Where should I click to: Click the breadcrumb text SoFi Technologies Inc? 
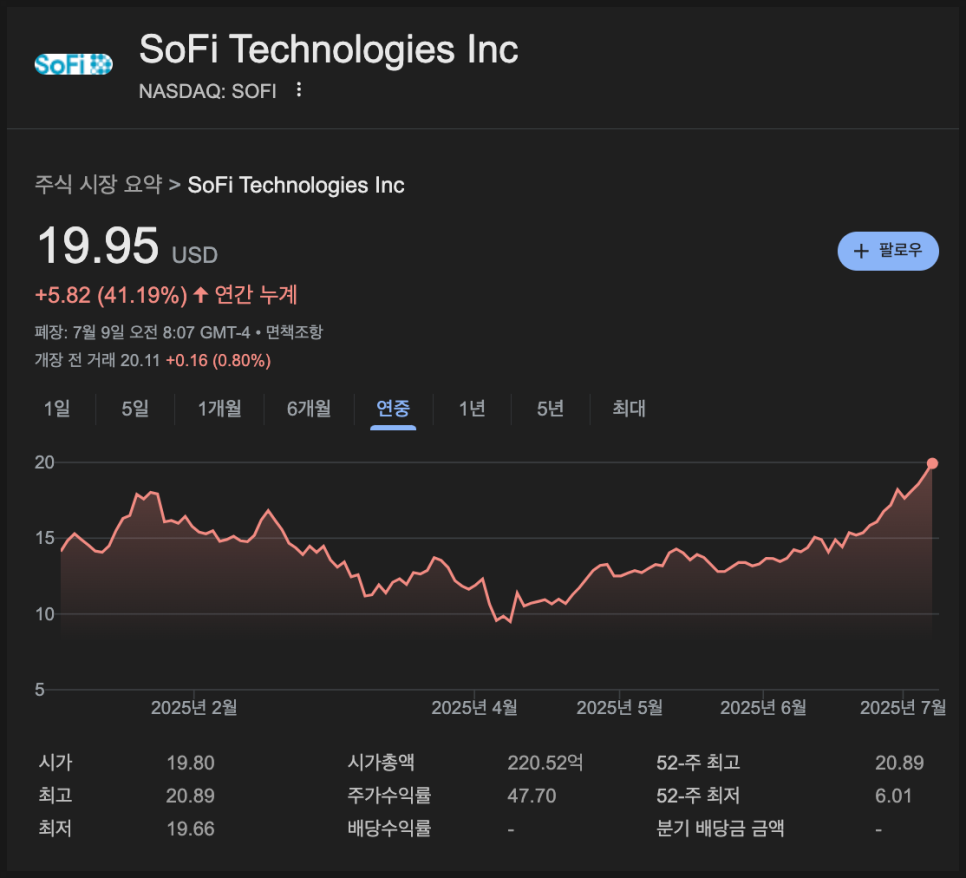point(296,185)
